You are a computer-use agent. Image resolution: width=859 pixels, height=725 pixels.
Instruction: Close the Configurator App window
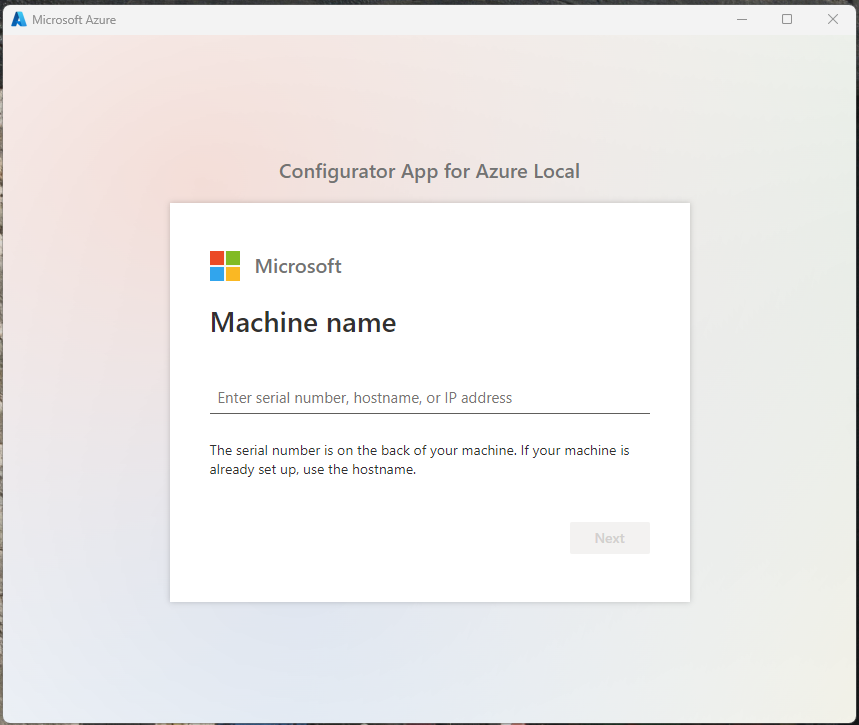coord(833,19)
